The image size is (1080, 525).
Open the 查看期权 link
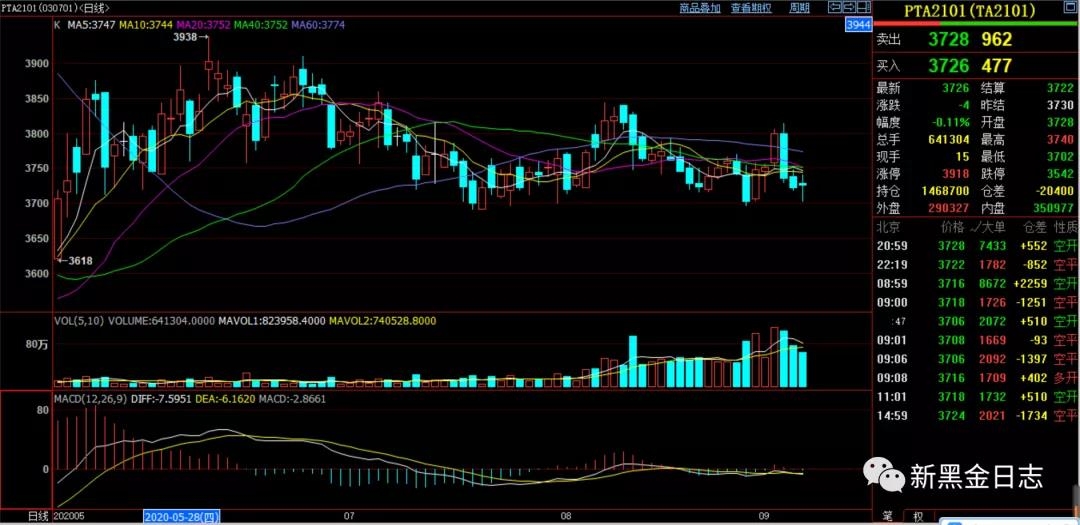coord(751,8)
